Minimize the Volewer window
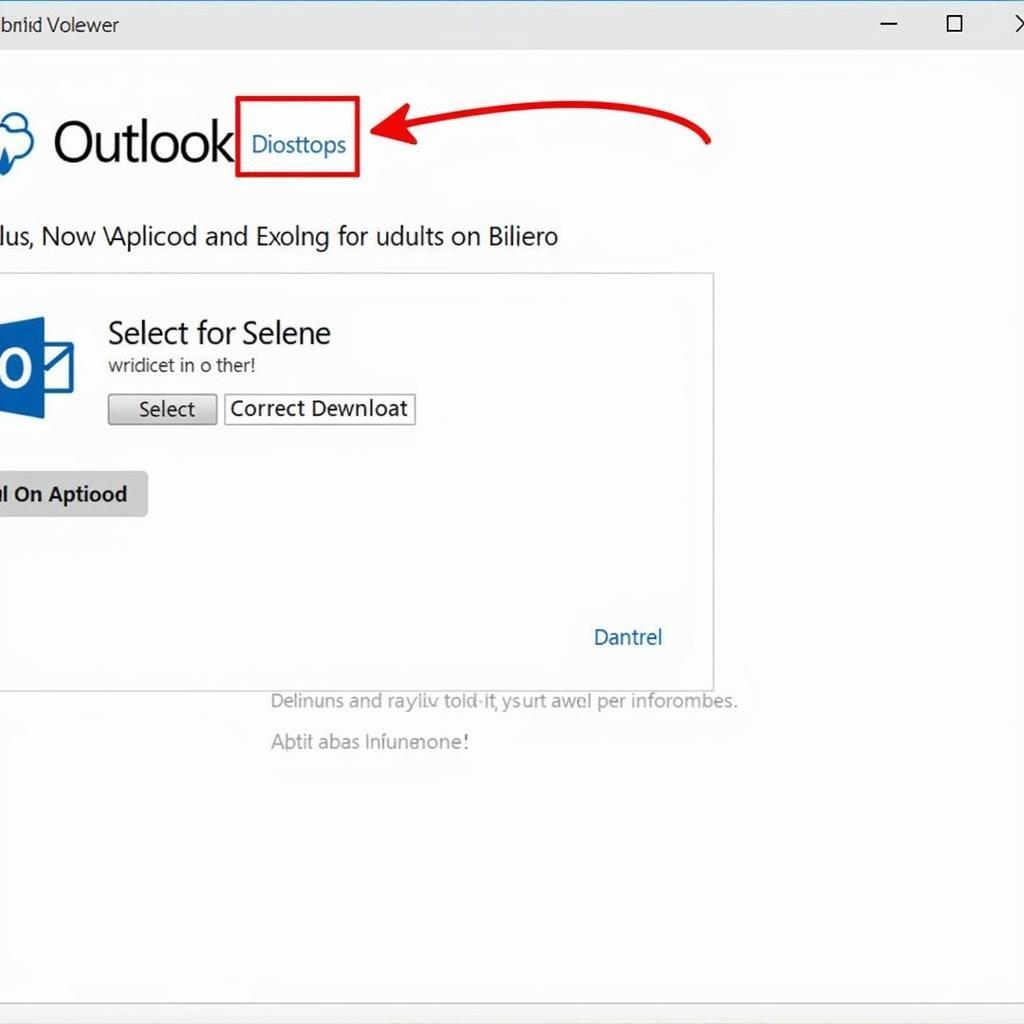 pos(889,24)
